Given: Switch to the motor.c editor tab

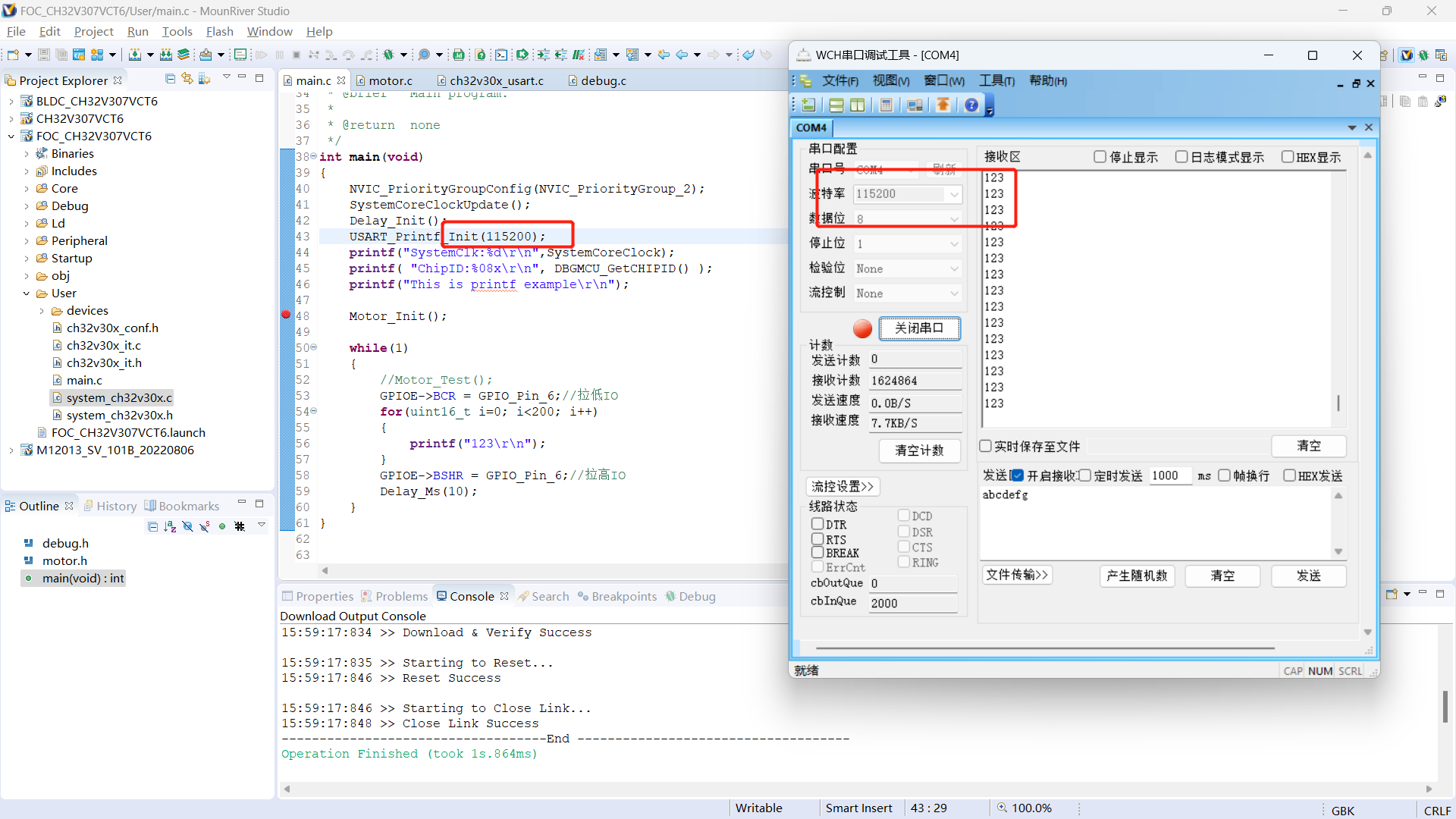Looking at the screenshot, I should click(x=390, y=80).
